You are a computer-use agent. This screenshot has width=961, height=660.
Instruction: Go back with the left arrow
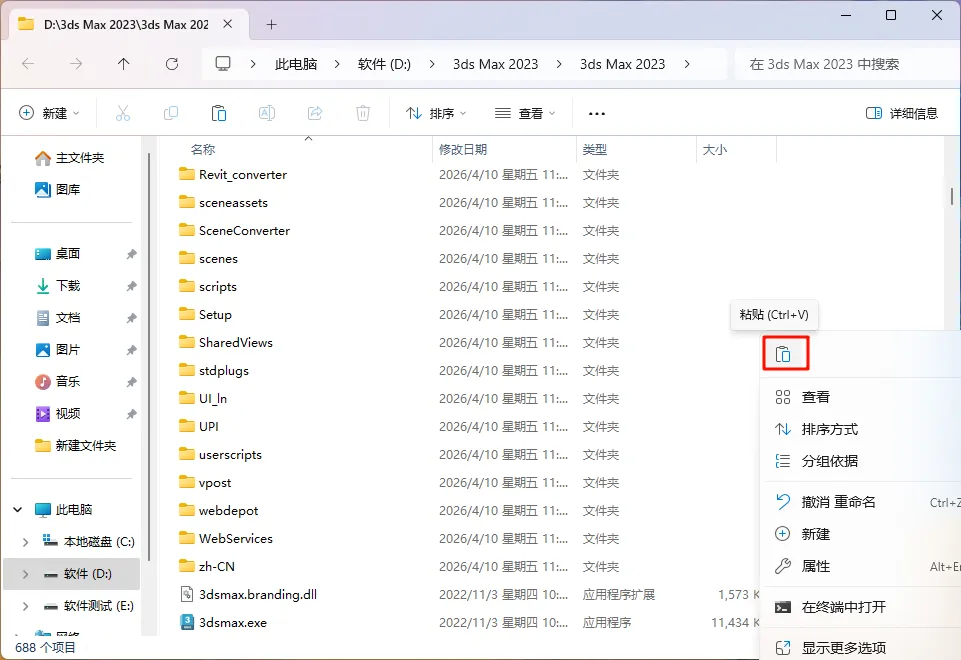[x=28, y=64]
